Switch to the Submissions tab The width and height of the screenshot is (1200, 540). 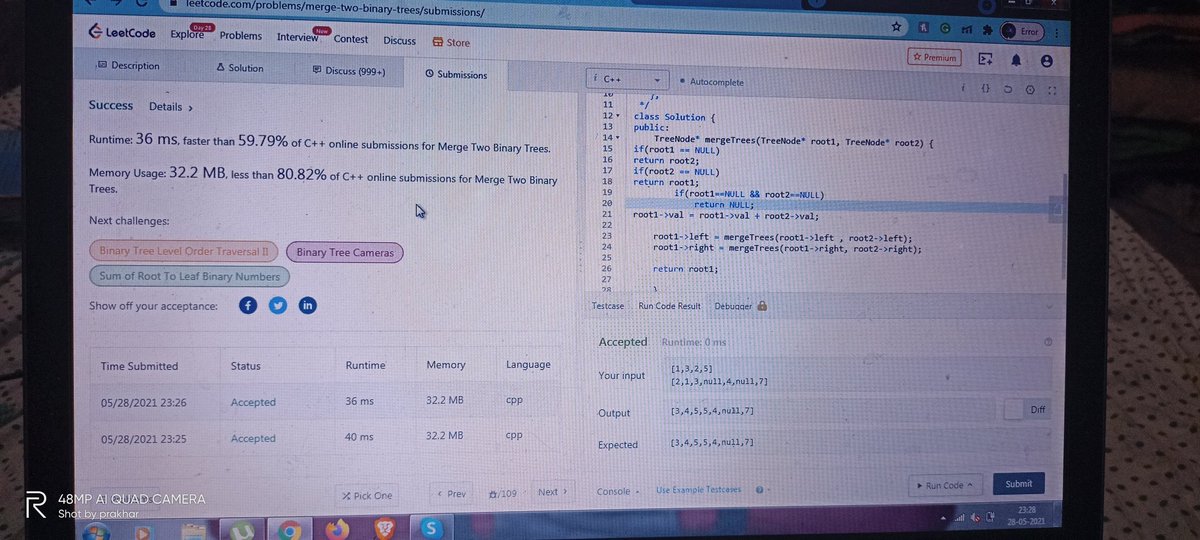coord(456,74)
